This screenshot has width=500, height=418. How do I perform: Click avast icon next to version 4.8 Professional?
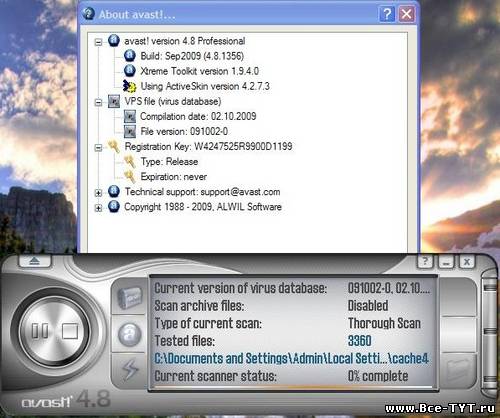pyautogui.click(x=114, y=41)
